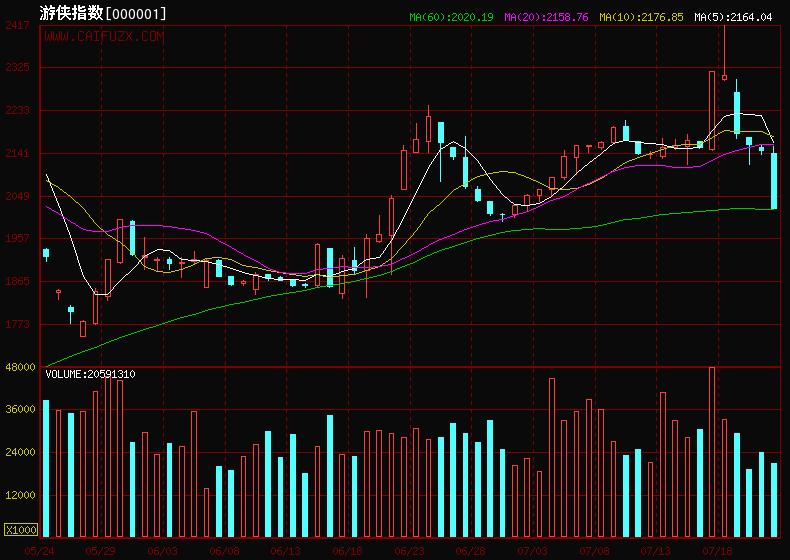Screen dimensions: 790x560
Task: Click the tallest red volume bar near 07/18
Action: (x=712, y=452)
